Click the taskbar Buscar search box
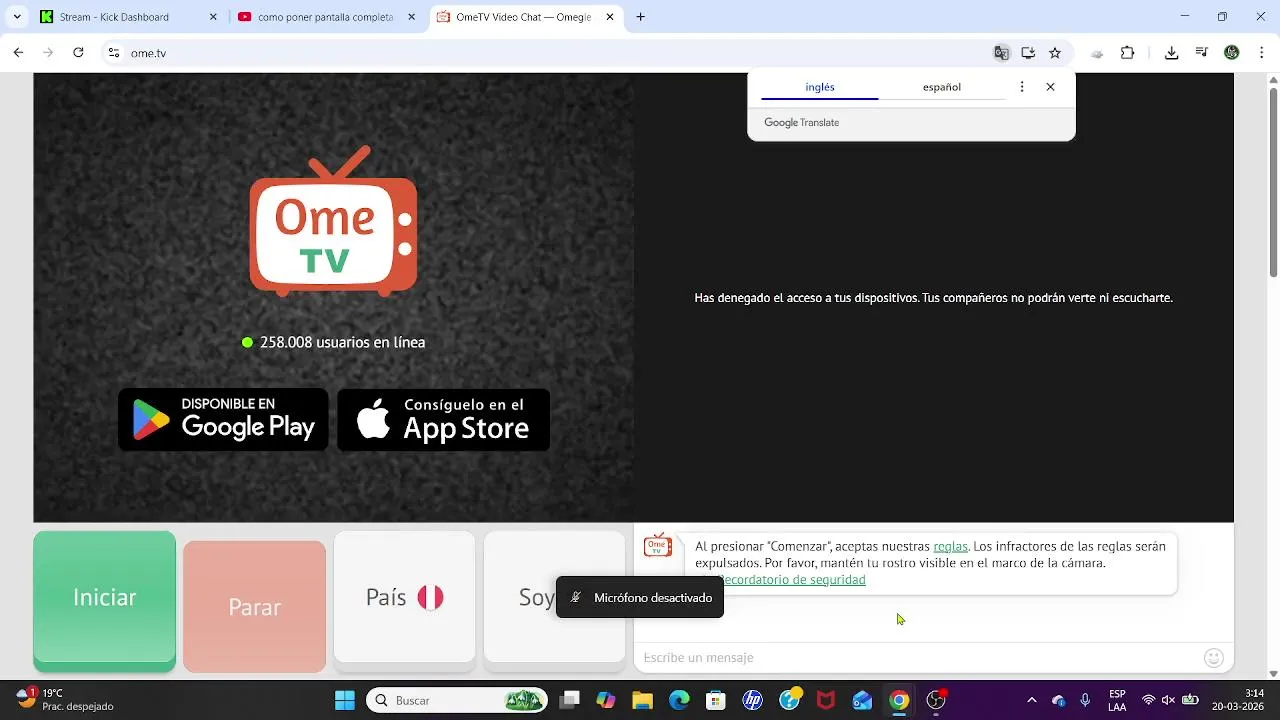The height and width of the screenshot is (720, 1280). (x=457, y=700)
